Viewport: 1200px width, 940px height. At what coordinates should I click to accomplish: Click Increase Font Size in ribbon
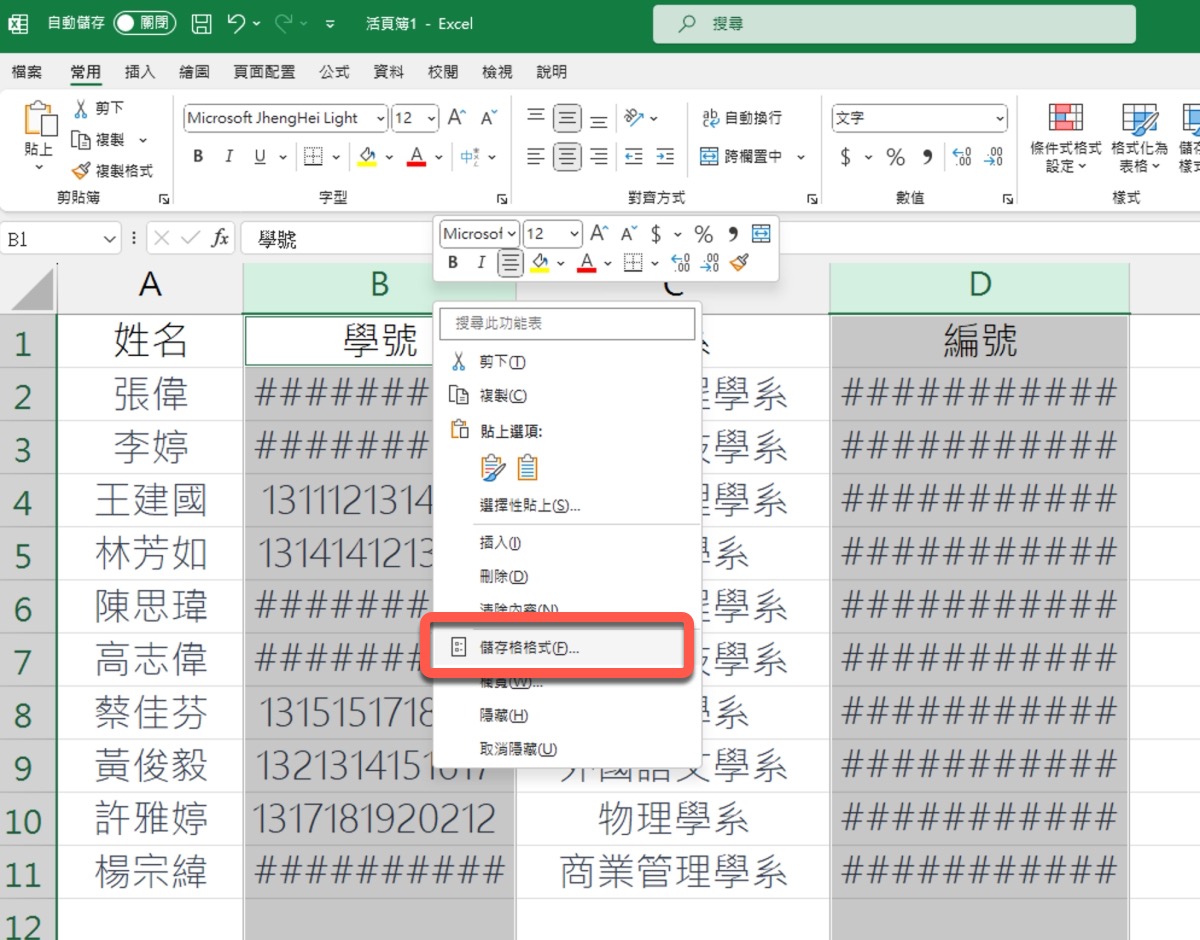click(457, 118)
